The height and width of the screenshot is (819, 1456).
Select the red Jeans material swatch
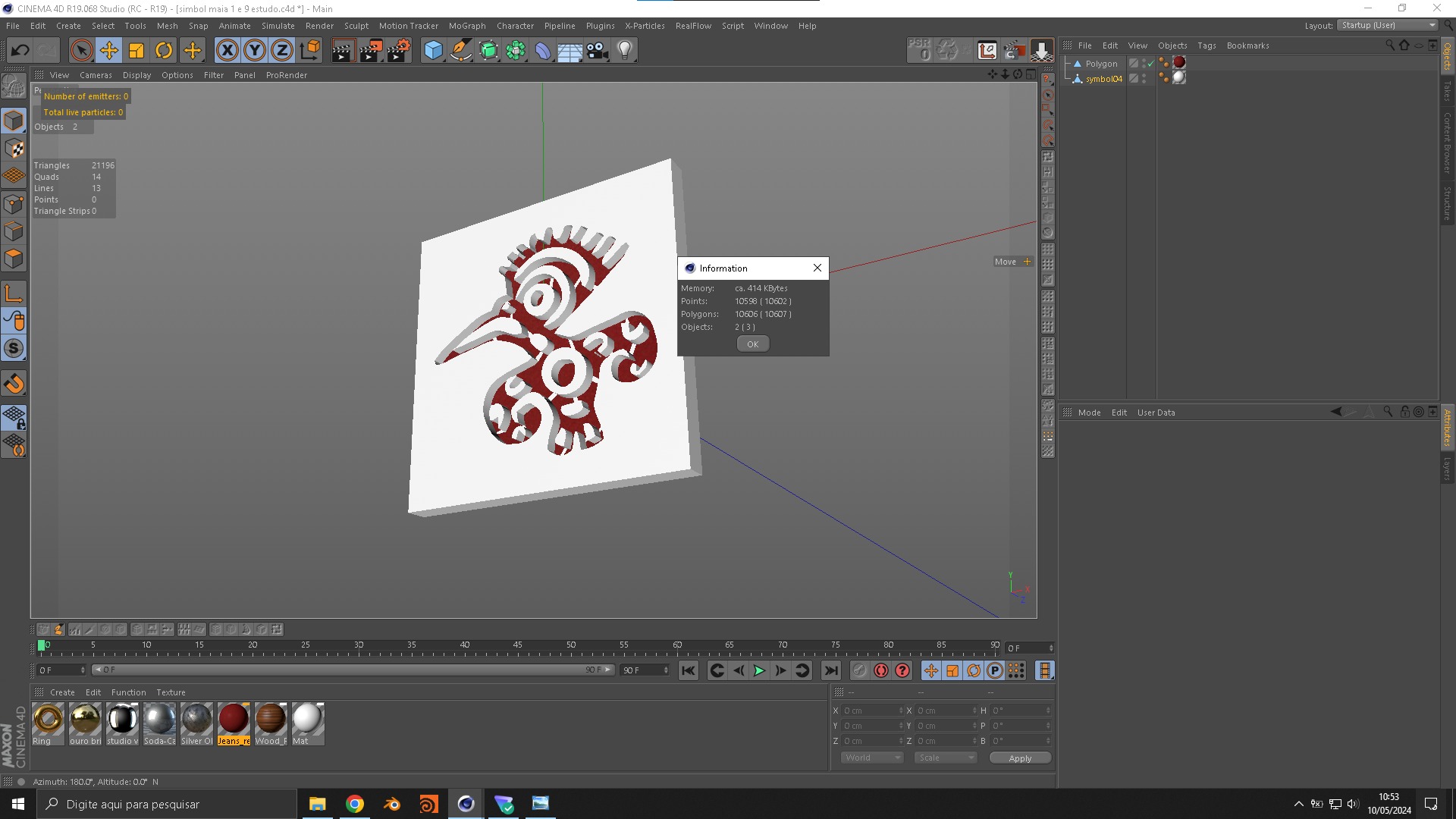[234, 719]
